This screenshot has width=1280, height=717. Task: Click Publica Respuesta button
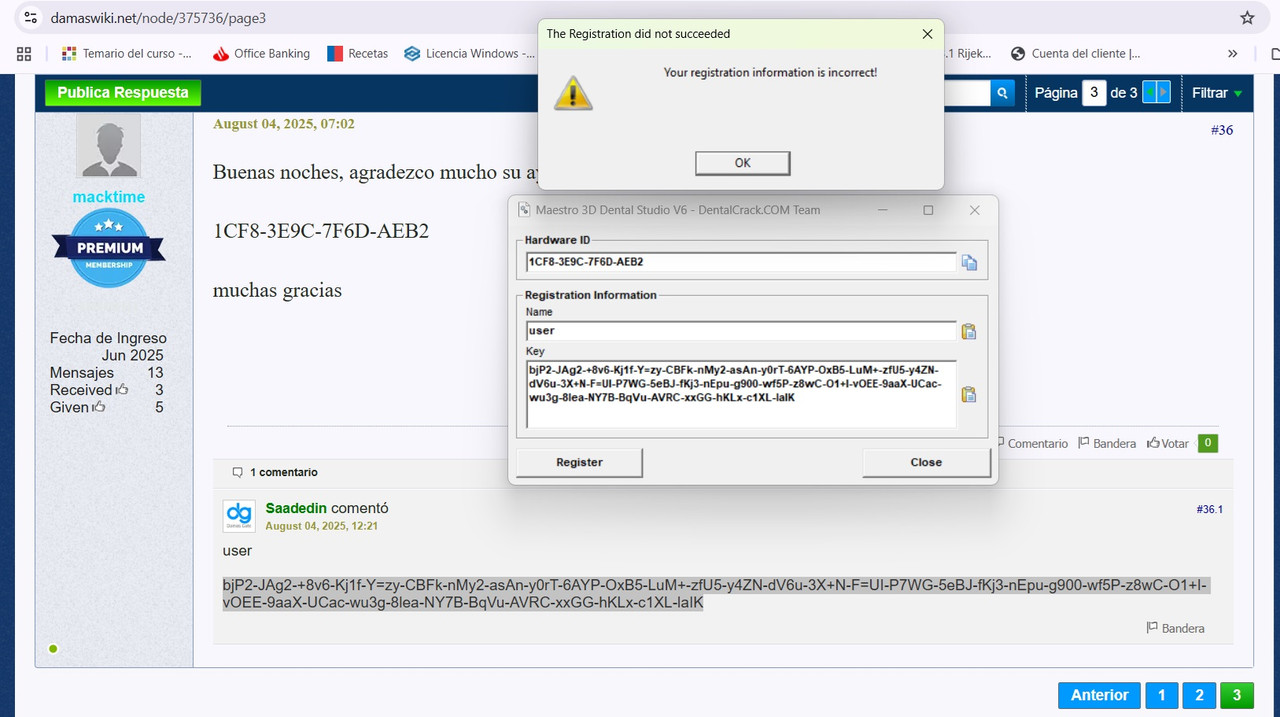(x=123, y=92)
